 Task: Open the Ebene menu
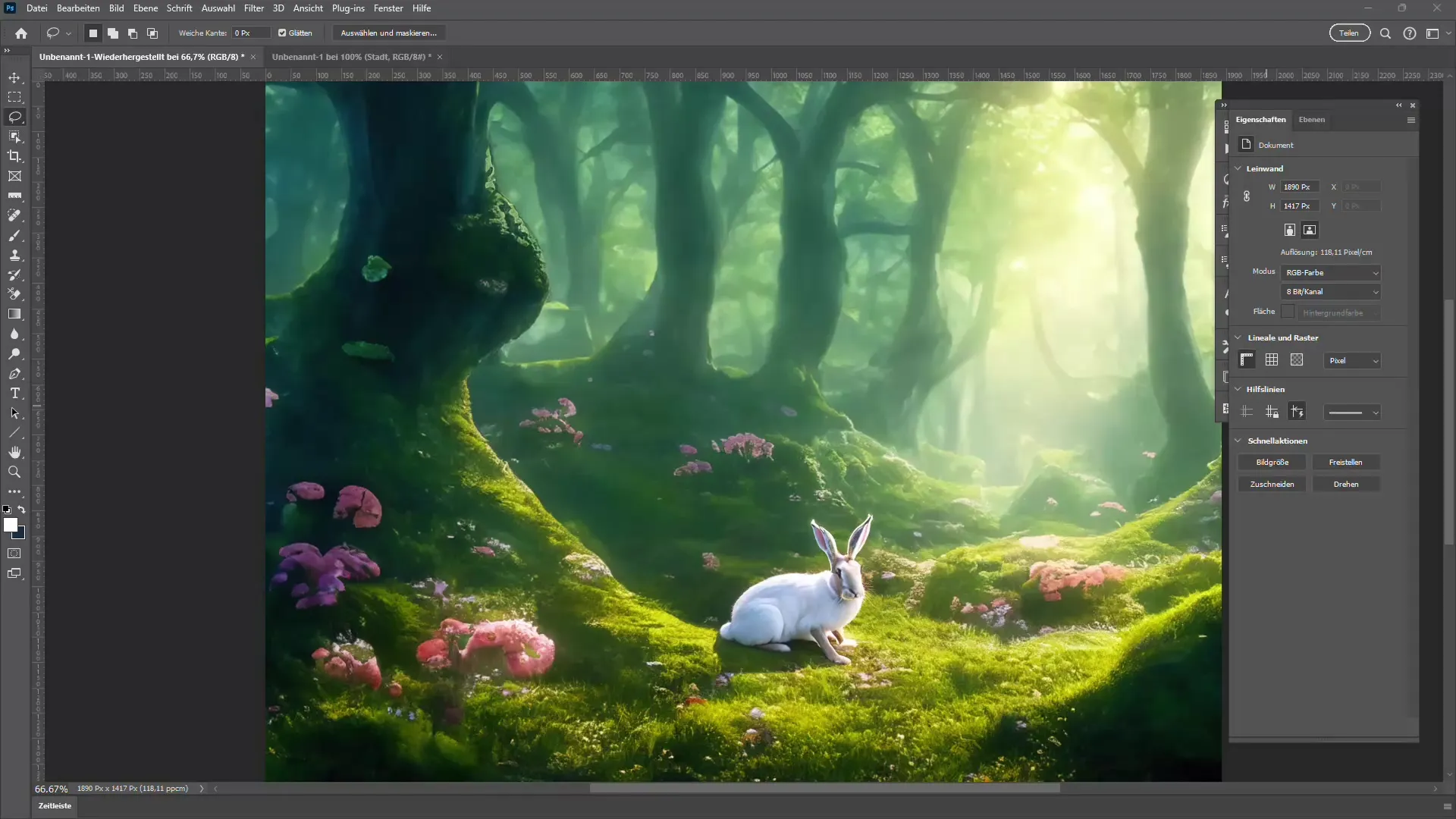click(146, 8)
